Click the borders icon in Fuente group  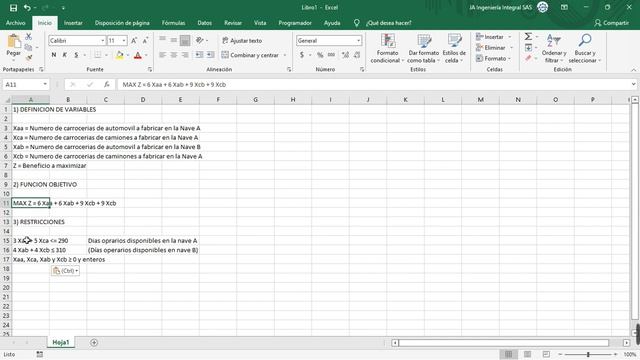click(98, 55)
